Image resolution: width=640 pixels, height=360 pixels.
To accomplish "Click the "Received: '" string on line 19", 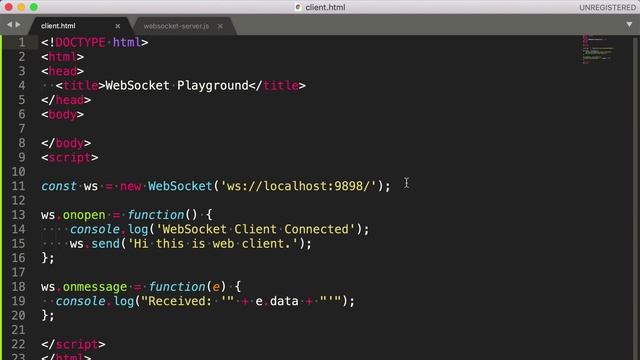I will [x=187, y=301].
